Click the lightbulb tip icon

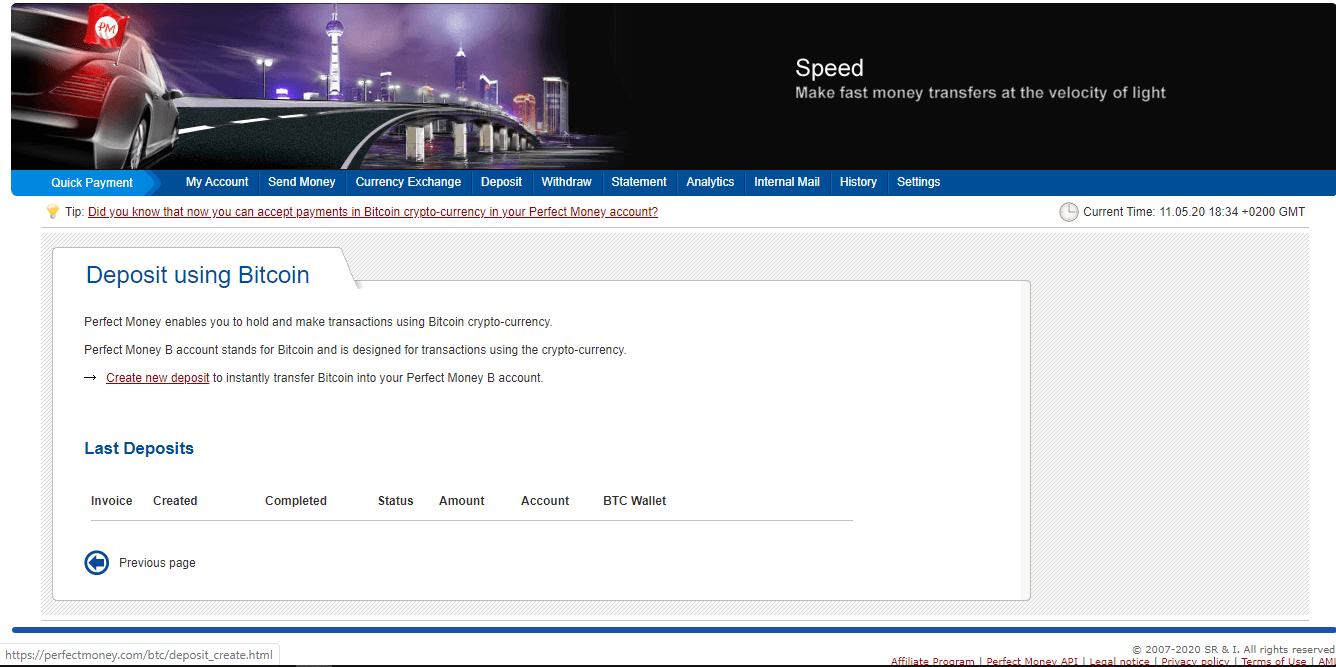[x=53, y=212]
